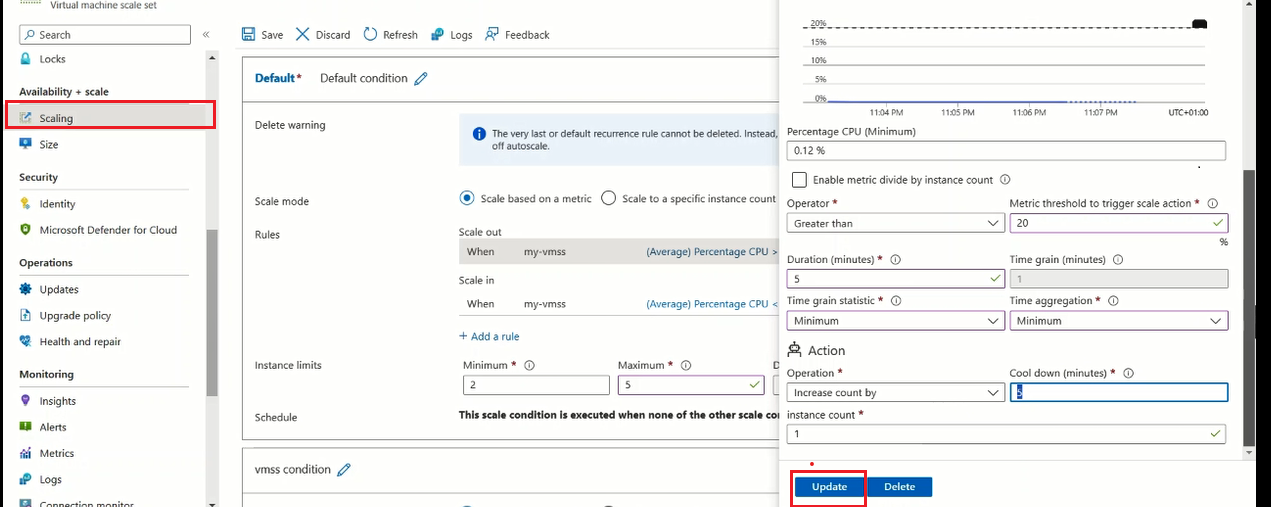Click info icon next to Metric threshold label

point(1212,203)
